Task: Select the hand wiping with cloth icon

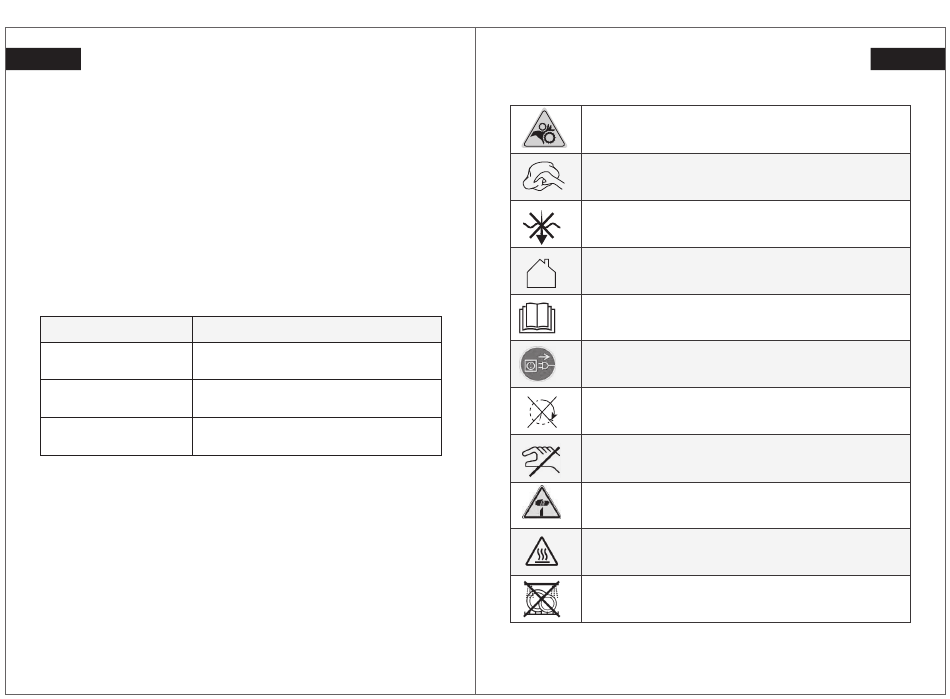Action: pos(543,176)
